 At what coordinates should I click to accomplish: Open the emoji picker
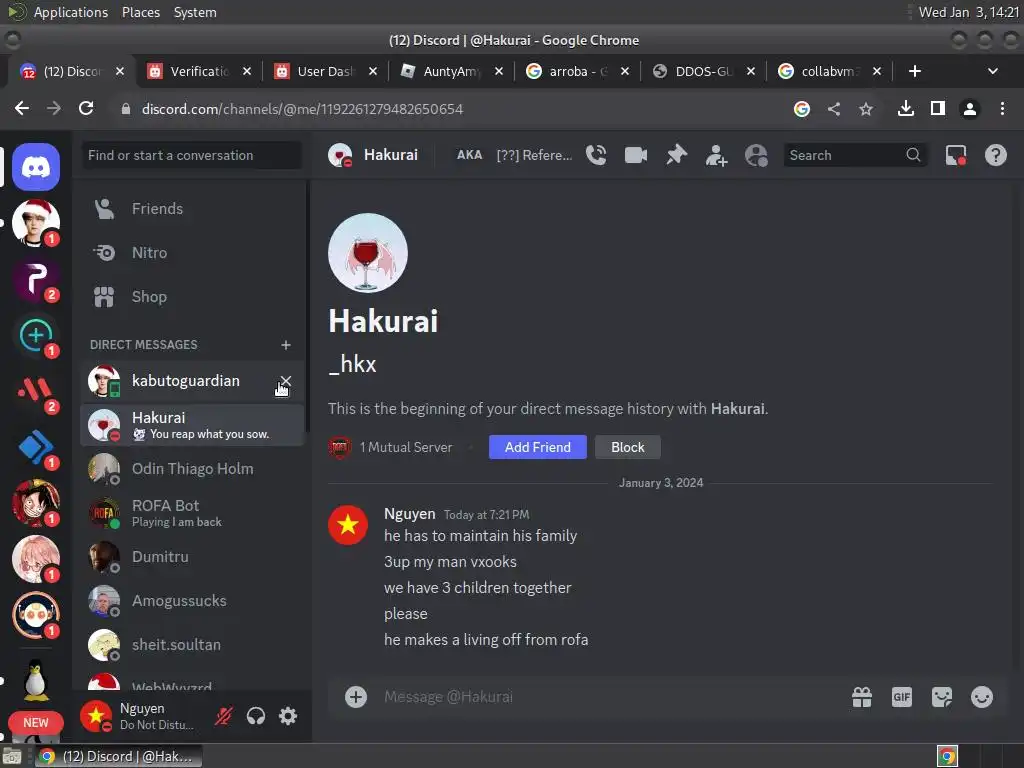[x=982, y=697]
